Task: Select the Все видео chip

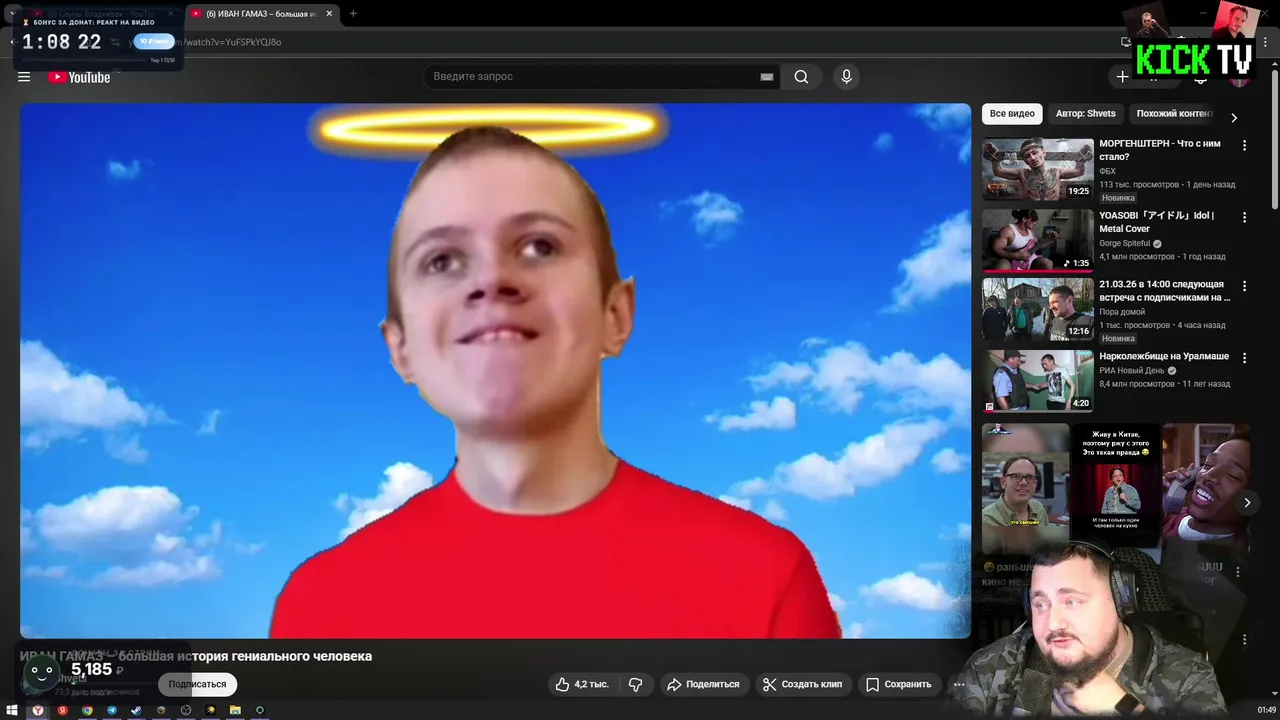Action: coord(1012,114)
